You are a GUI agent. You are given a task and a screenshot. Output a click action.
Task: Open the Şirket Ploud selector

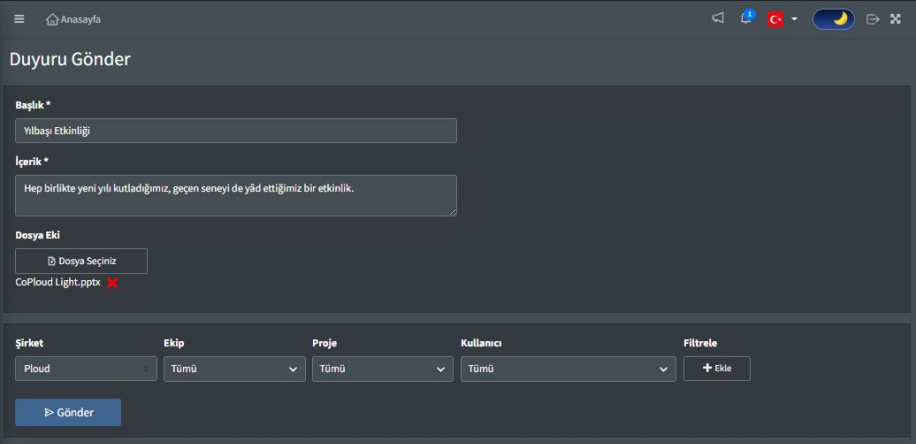click(x=86, y=369)
